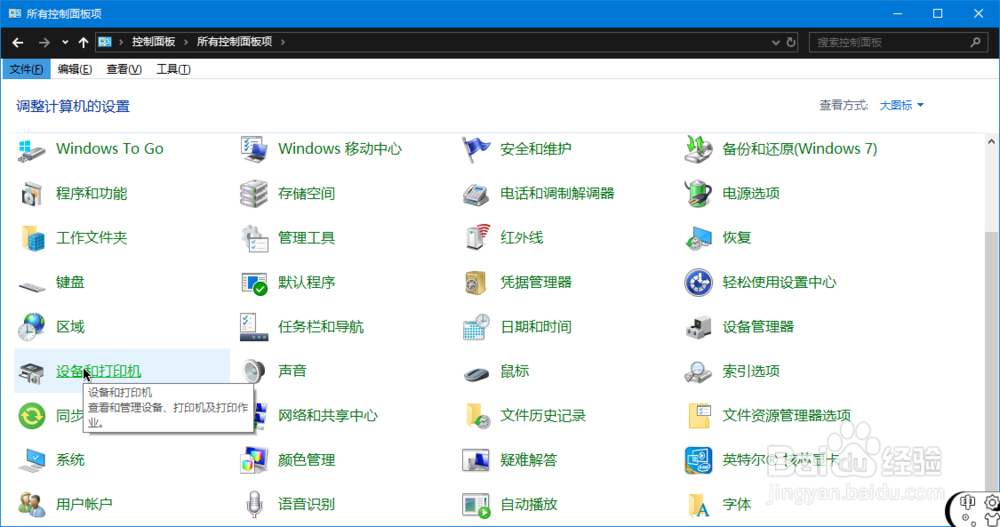Click the 同步中心 green sync icon

pos(31,416)
